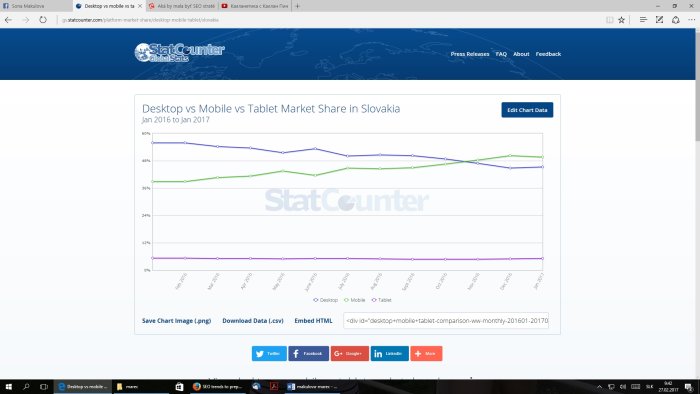Select the embed code text field

tap(446, 320)
